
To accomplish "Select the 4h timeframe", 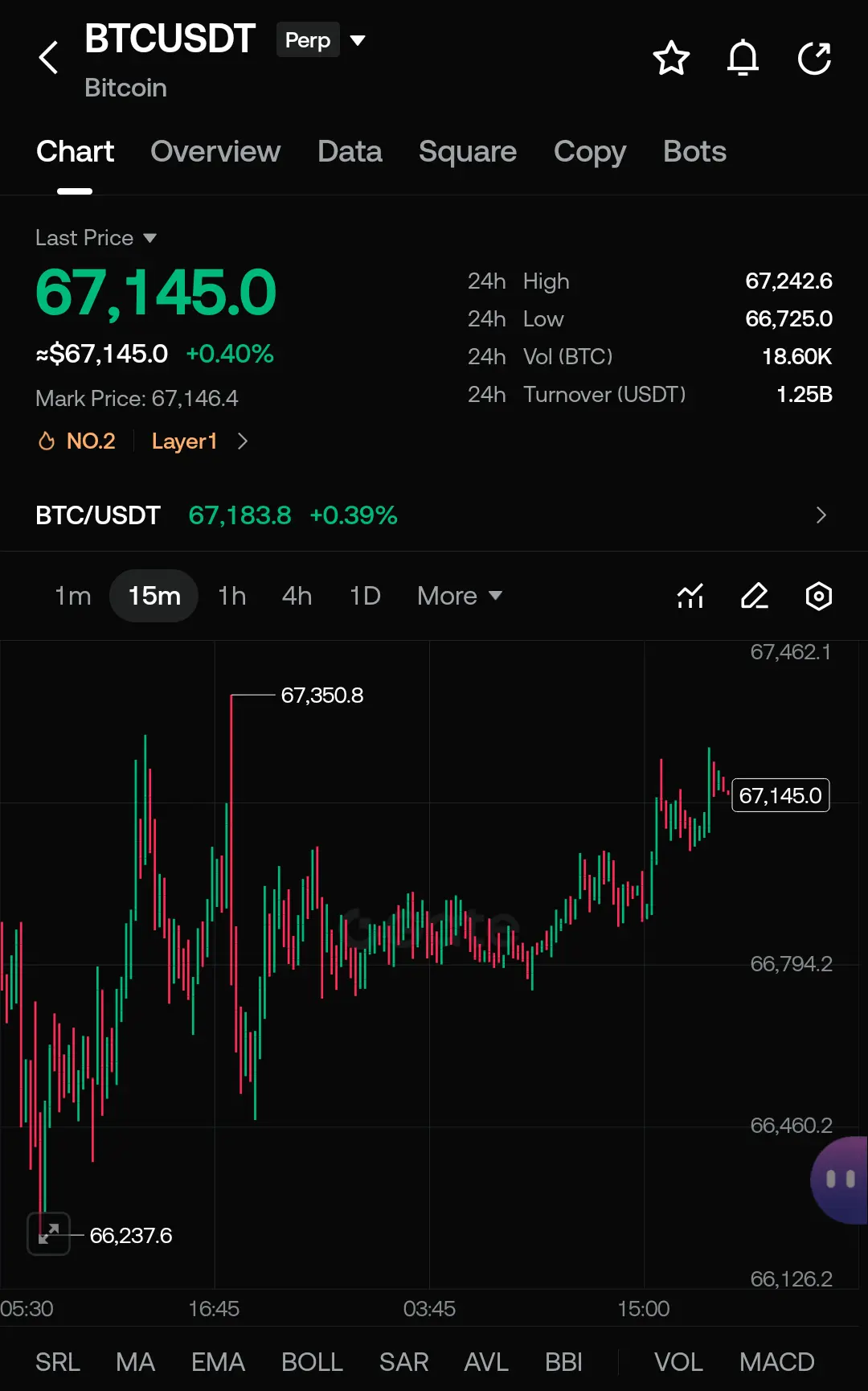I will tap(297, 596).
